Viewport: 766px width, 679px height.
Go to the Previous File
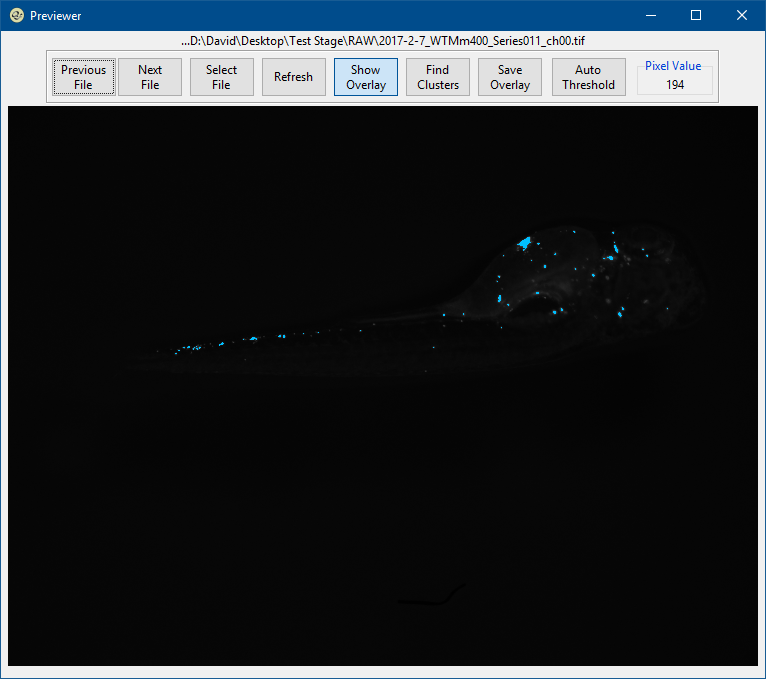pos(84,77)
